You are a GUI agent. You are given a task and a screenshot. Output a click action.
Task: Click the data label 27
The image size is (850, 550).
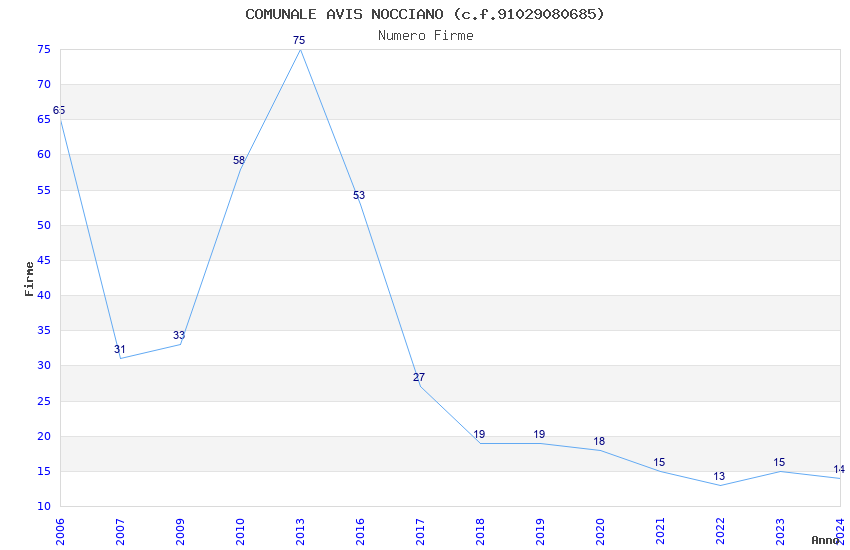point(419,378)
